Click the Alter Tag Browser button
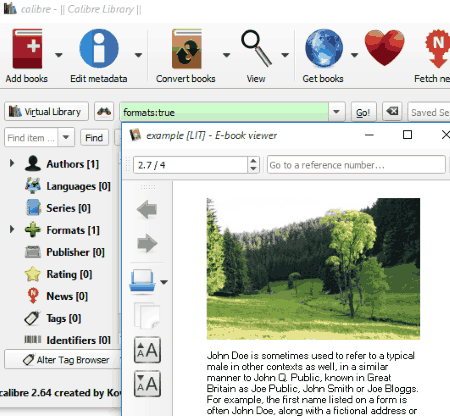The height and width of the screenshot is (416, 450). (x=63, y=359)
